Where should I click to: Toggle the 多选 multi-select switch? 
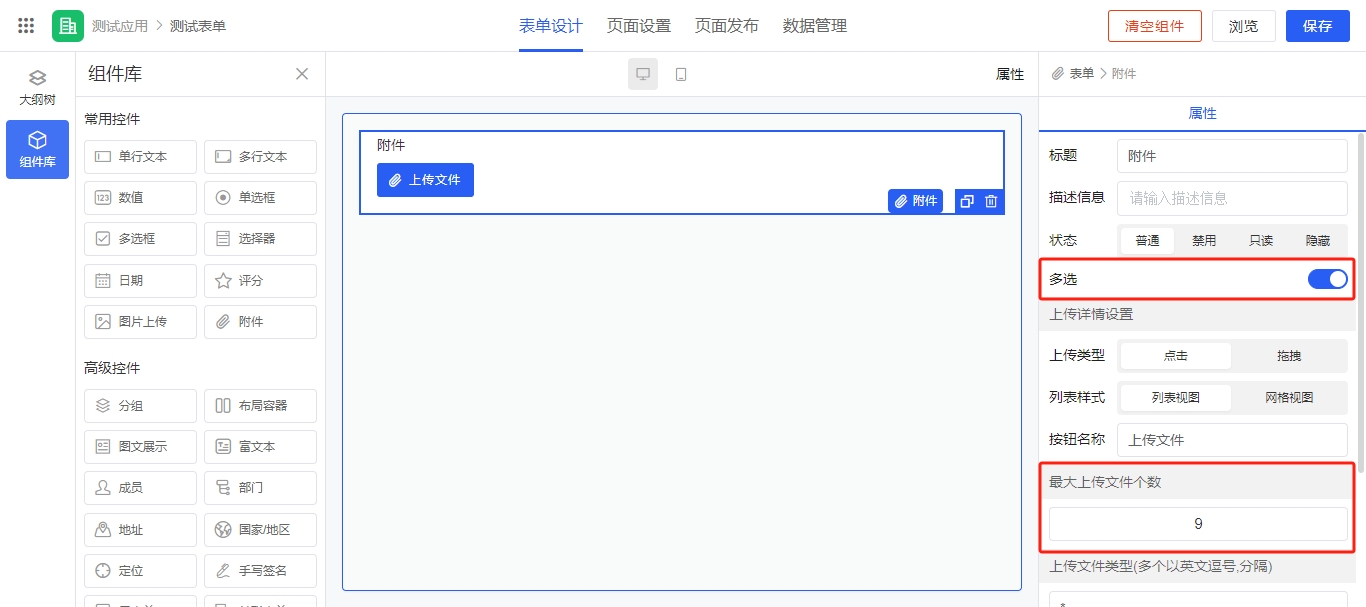pos(1328,279)
